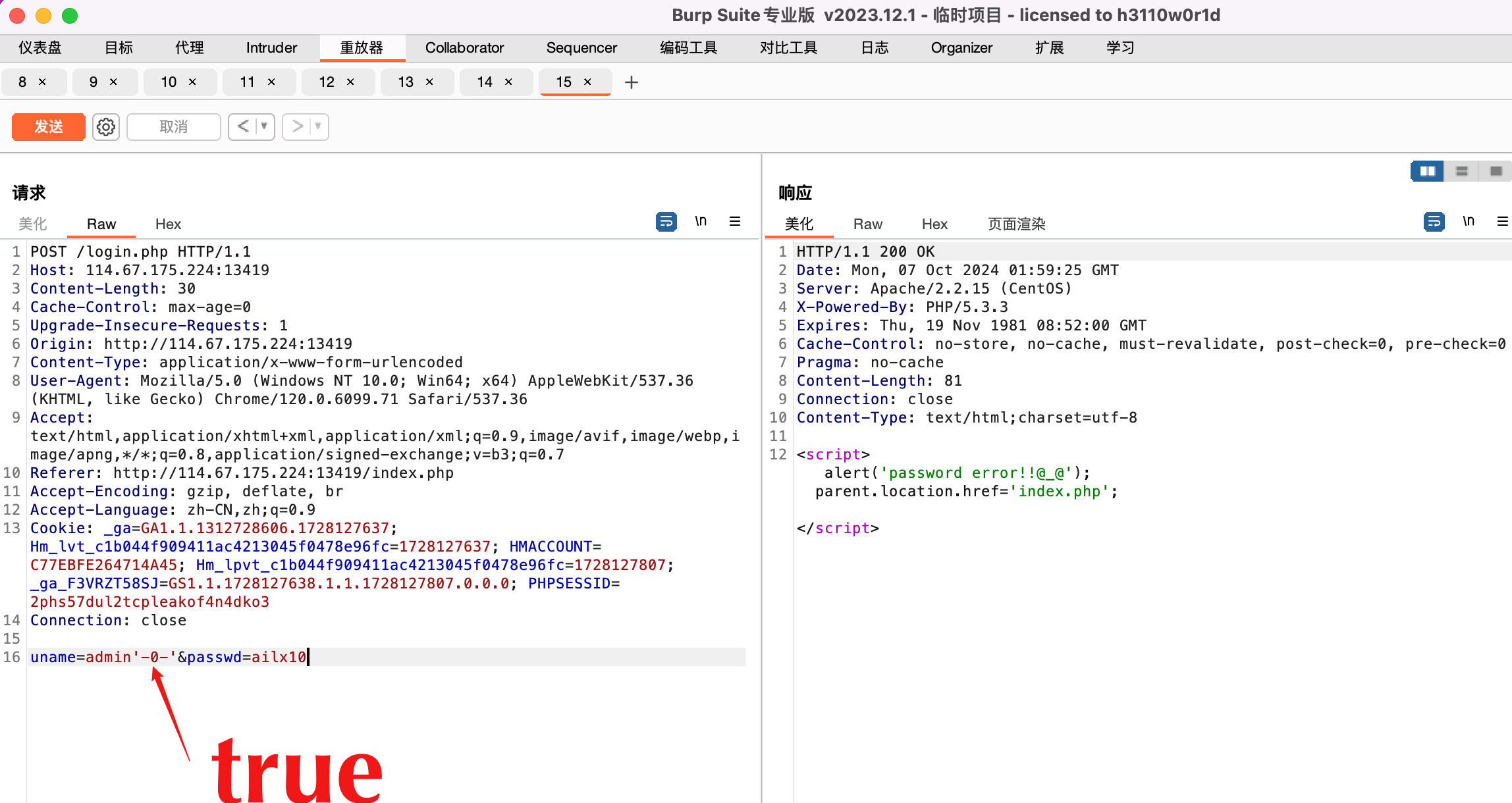This screenshot has width=1512, height=803.
Task: Click the 发送 send button
Action: click(48, 126)
